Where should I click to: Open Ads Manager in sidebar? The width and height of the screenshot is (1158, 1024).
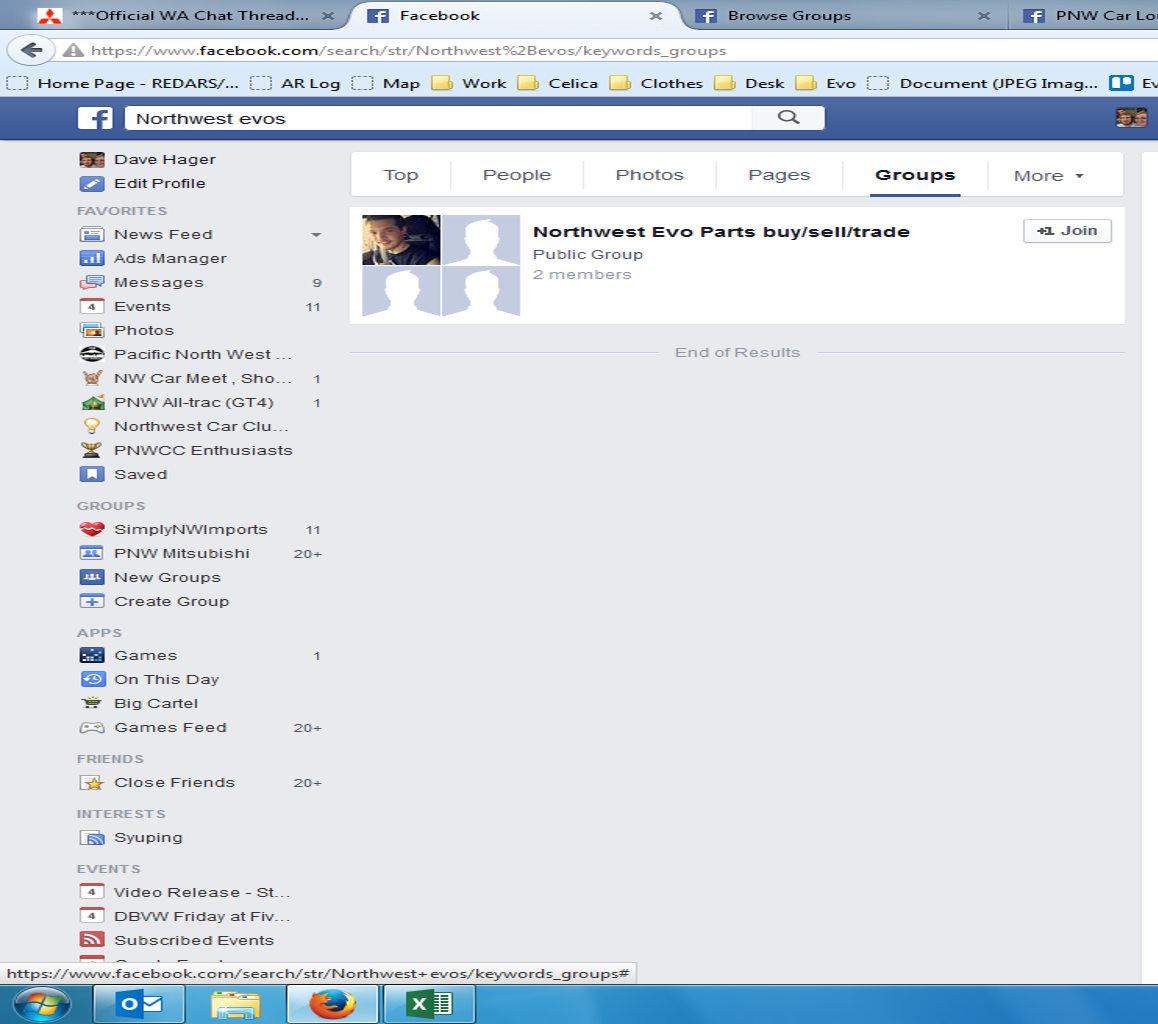170,259
